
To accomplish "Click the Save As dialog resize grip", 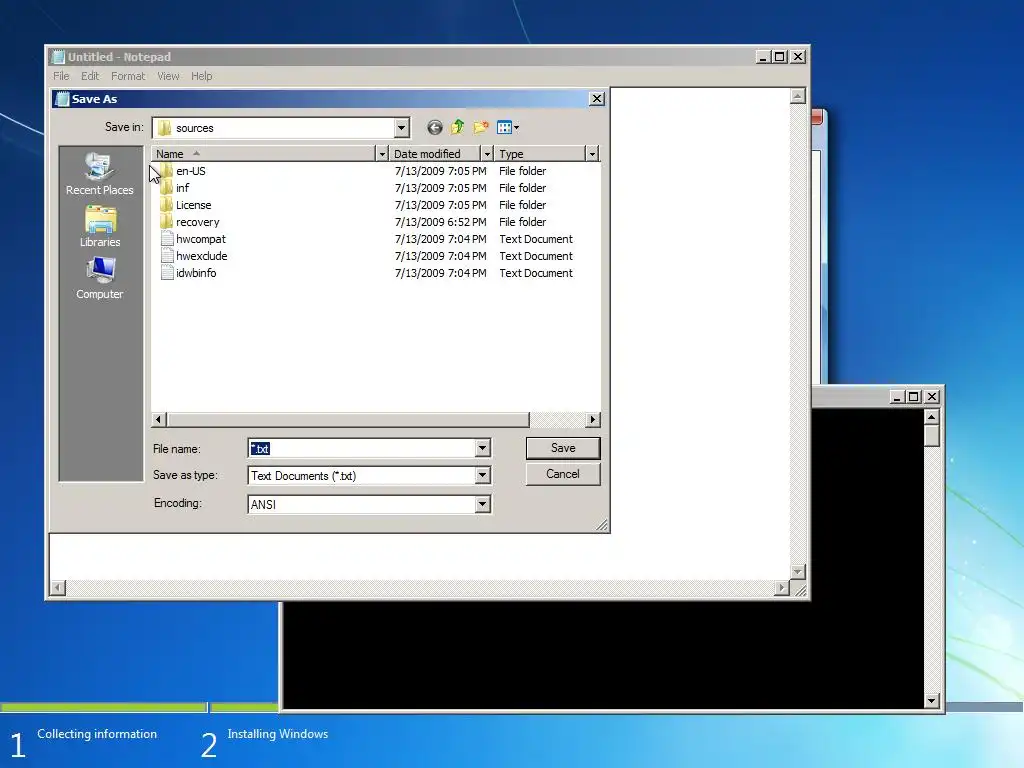I will click(602, 525).
